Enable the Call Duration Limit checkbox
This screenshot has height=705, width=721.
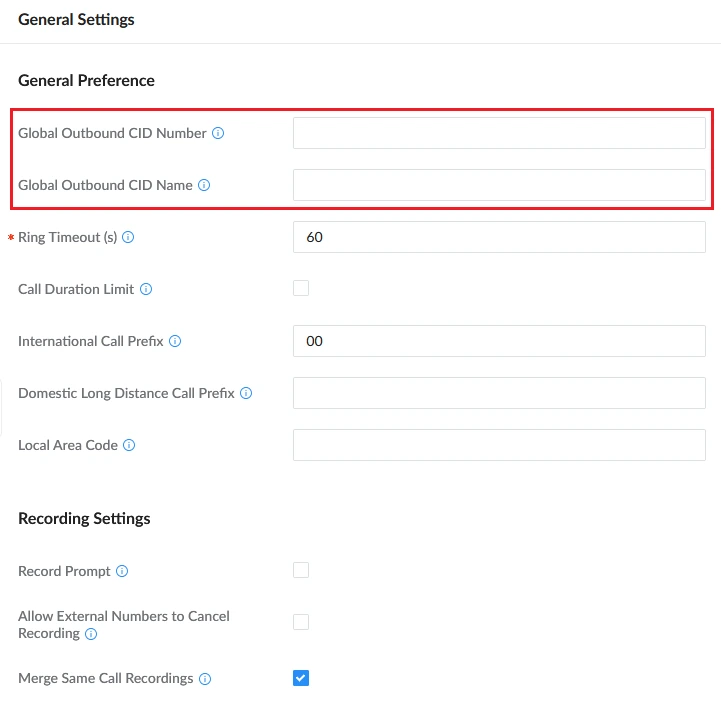[301, 288]
